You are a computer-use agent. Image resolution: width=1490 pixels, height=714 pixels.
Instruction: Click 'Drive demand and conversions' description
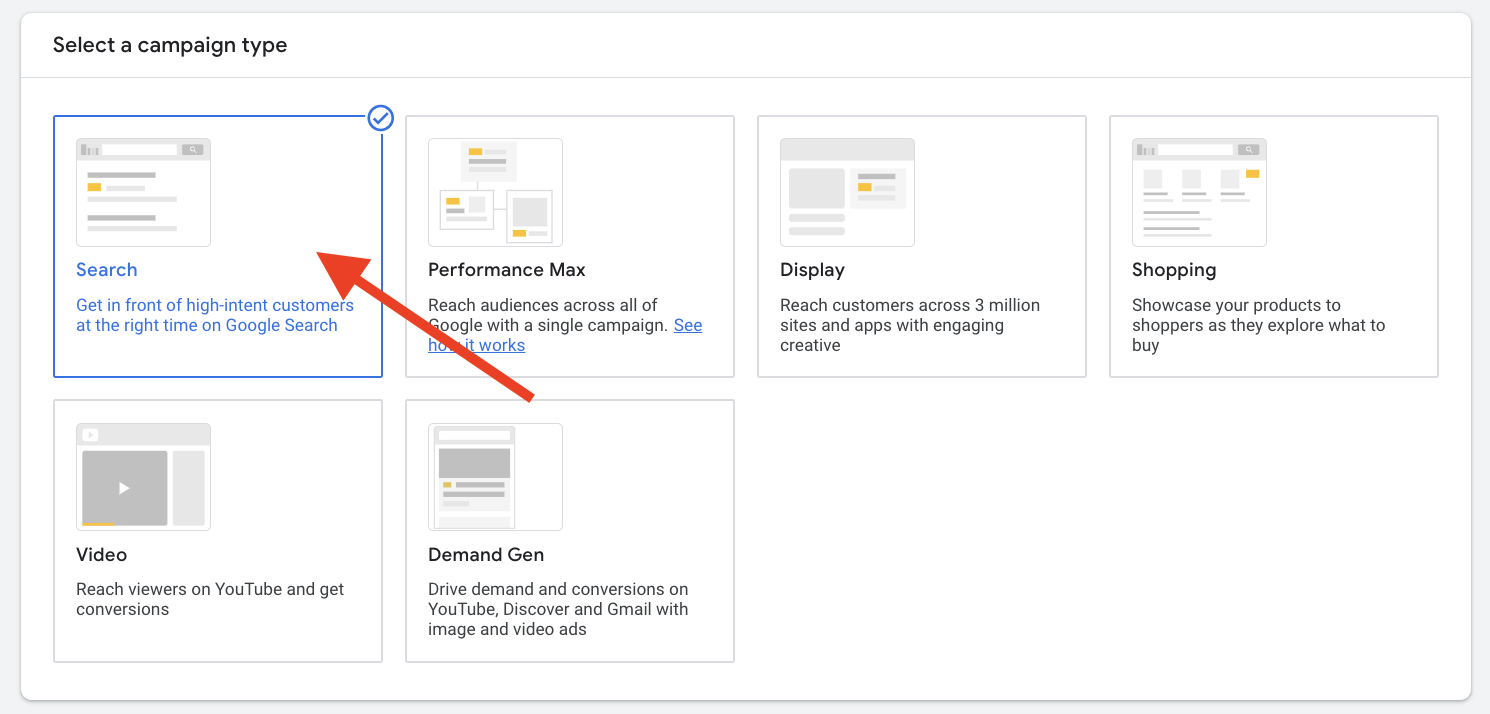[558, 609]
